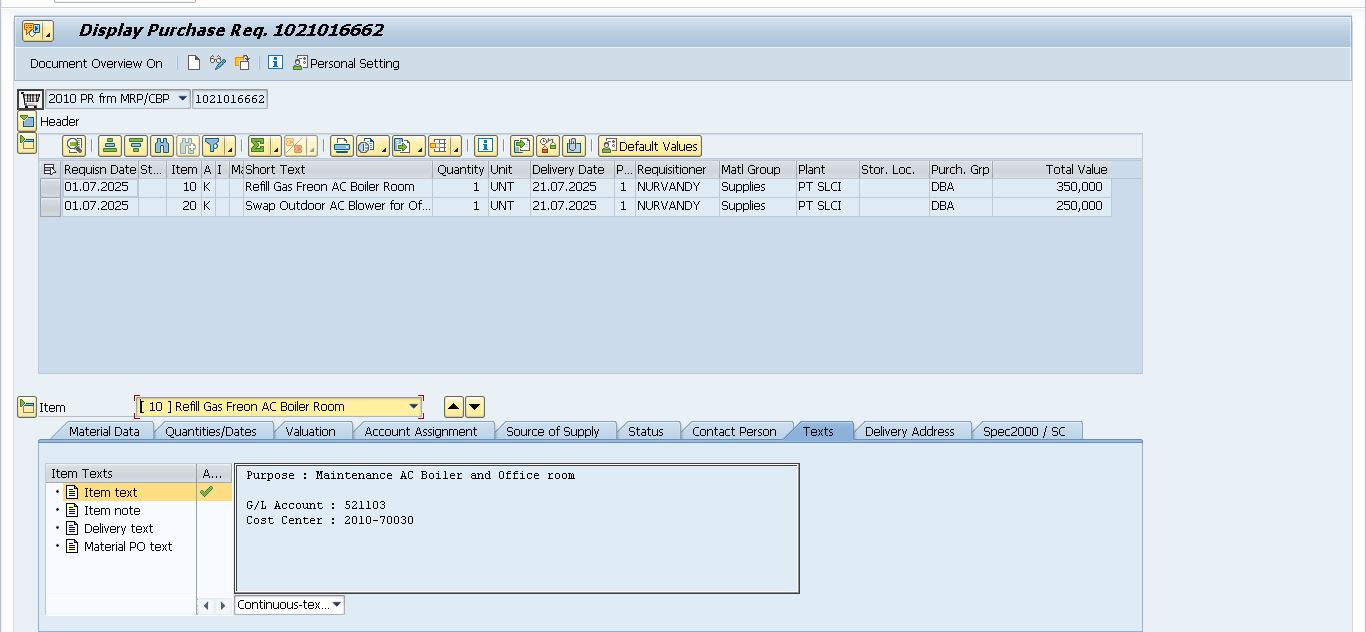Open the Item selector dropdown

(414, 407)
